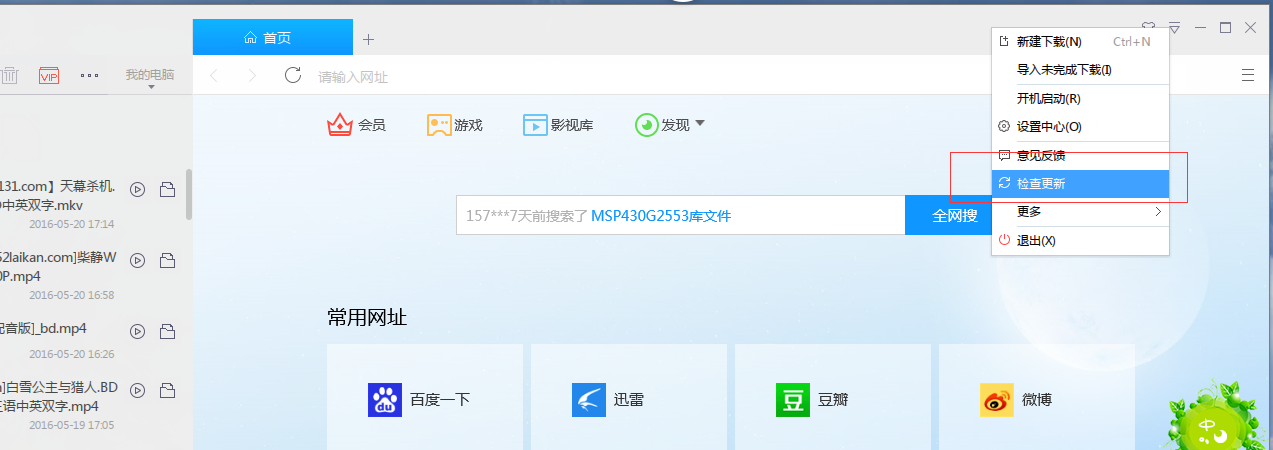Expand the 发现 dropdown arrow
This screenshot has height=450, width=1273.
700,124
